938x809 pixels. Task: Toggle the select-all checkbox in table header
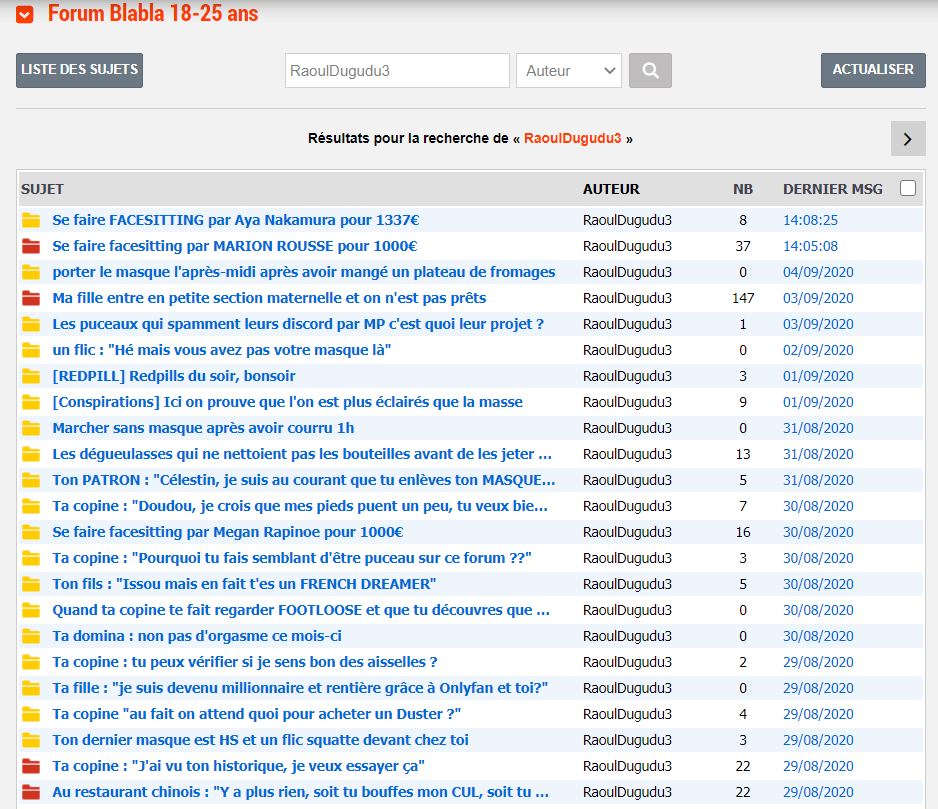[908, 188]
